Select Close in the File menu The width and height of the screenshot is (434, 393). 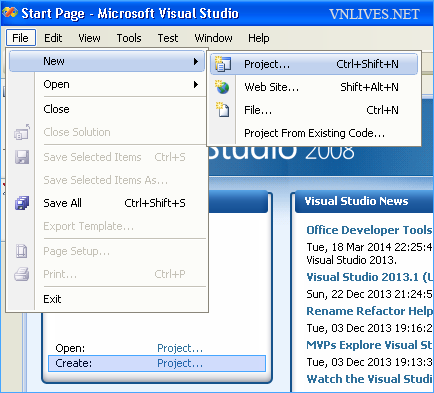pos(107,109)
